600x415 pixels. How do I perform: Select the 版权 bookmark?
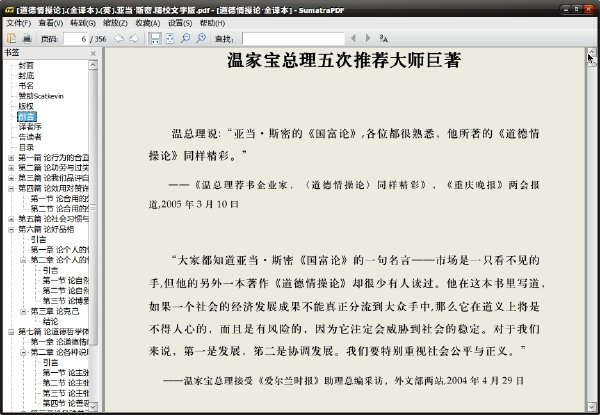[26, 106]
